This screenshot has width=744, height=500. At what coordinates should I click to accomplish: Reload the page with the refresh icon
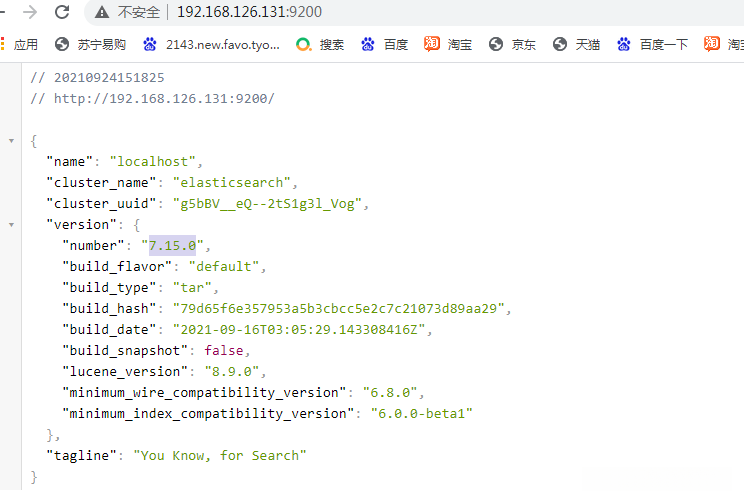62,12
